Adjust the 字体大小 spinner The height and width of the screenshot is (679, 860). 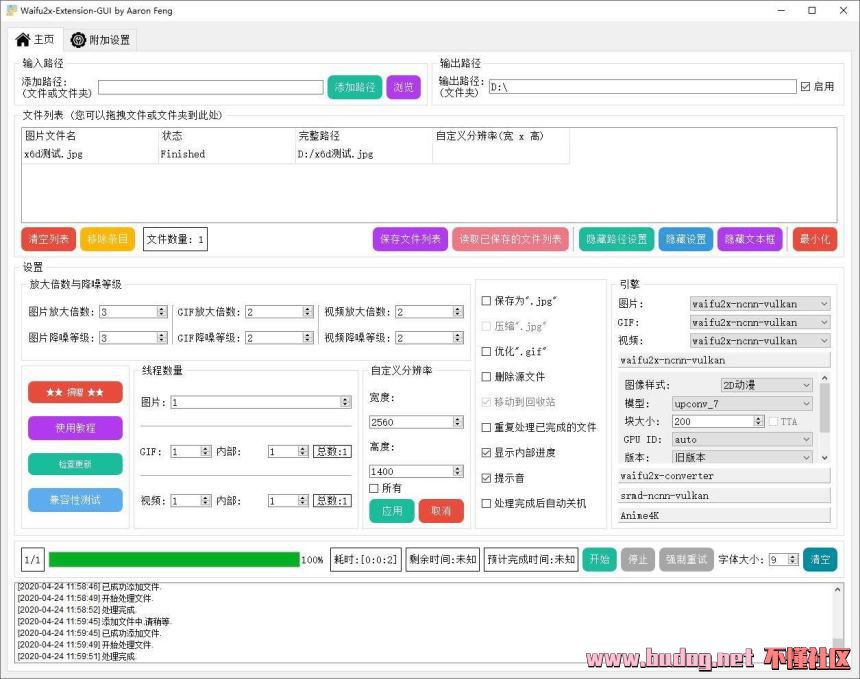pos(783,559)
